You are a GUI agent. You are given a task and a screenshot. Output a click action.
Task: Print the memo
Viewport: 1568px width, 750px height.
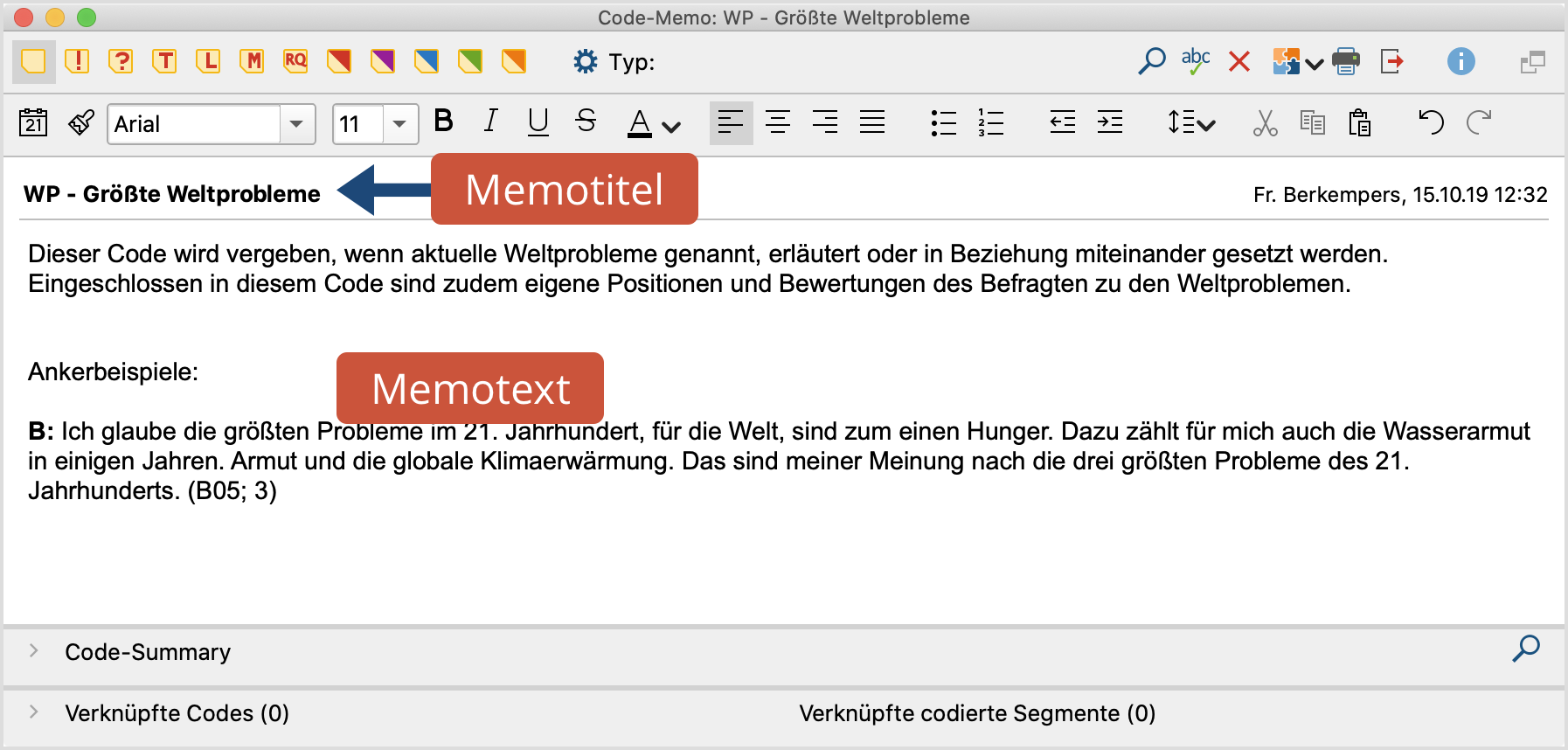(x=1346, y=61)
